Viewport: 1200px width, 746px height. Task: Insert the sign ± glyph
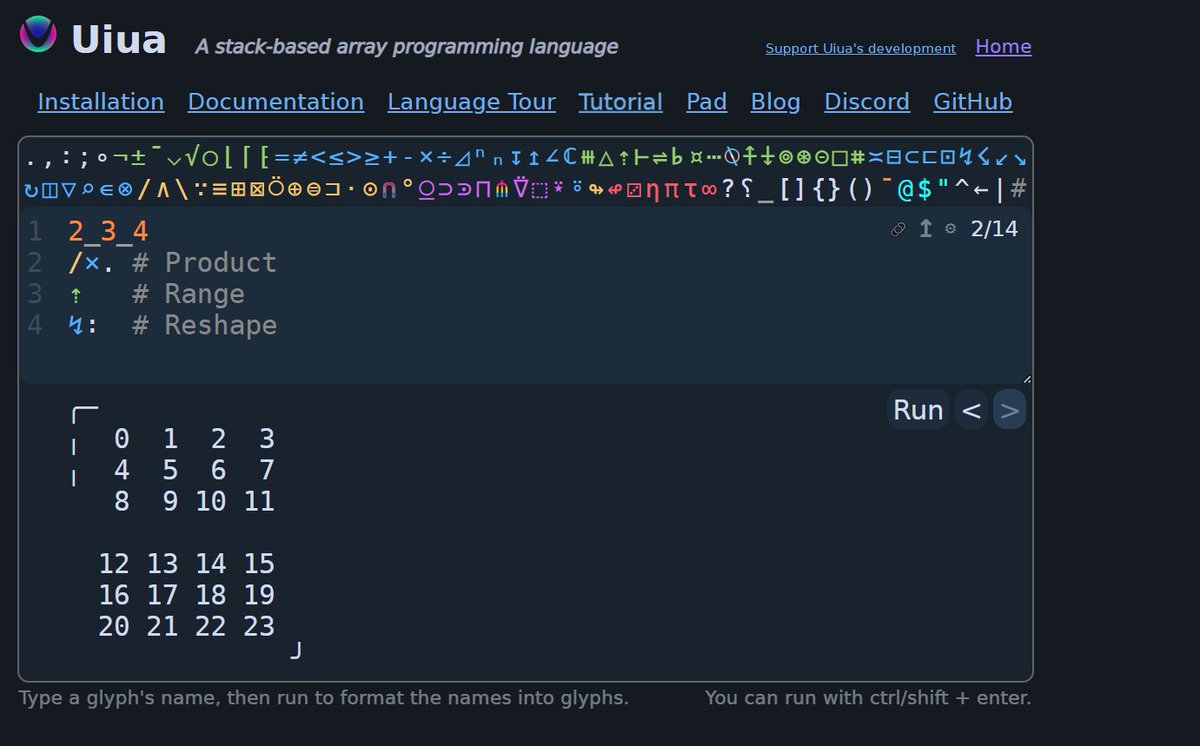pyautogui.click(x=138, y=157)
